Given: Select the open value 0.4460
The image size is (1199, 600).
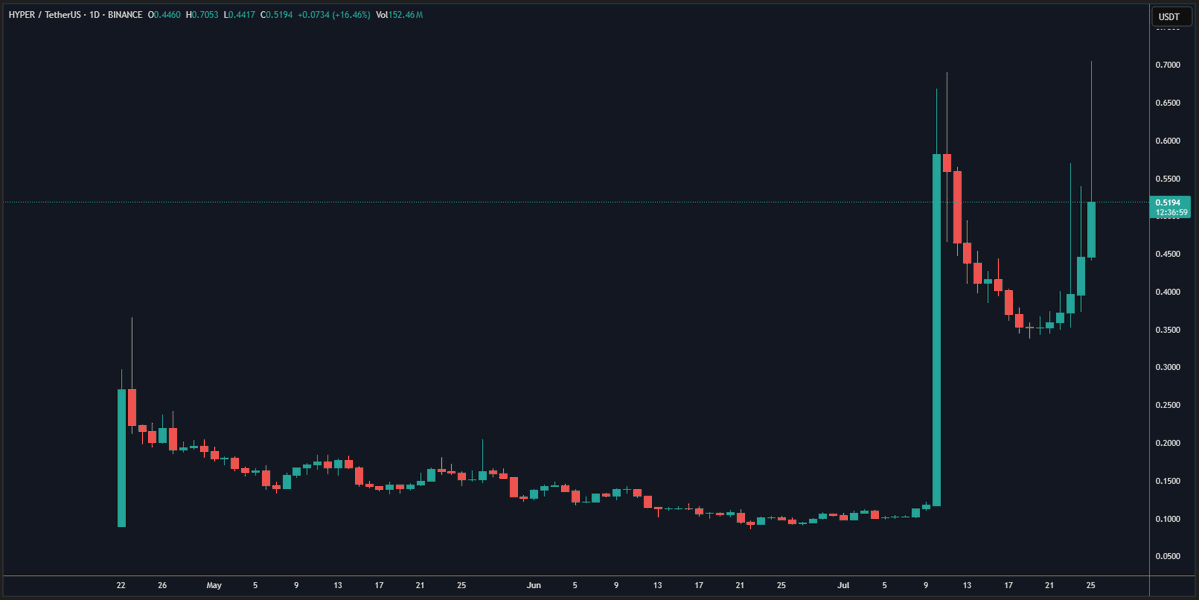Looking at the screenshot, I should pyautogui.click(x=167, y=15).
